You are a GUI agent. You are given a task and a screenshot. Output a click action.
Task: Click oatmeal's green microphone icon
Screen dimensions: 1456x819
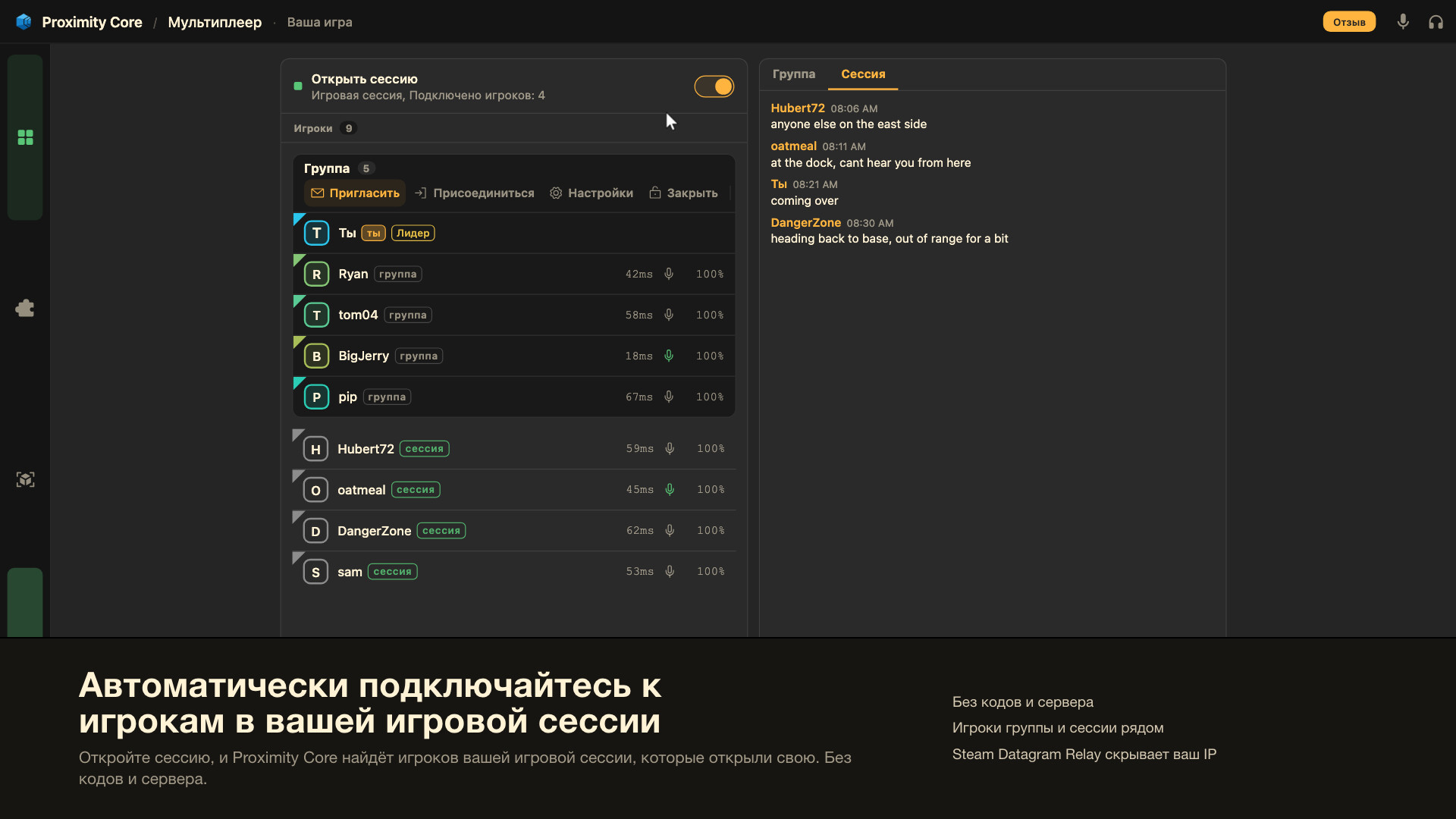click(670, 490)
